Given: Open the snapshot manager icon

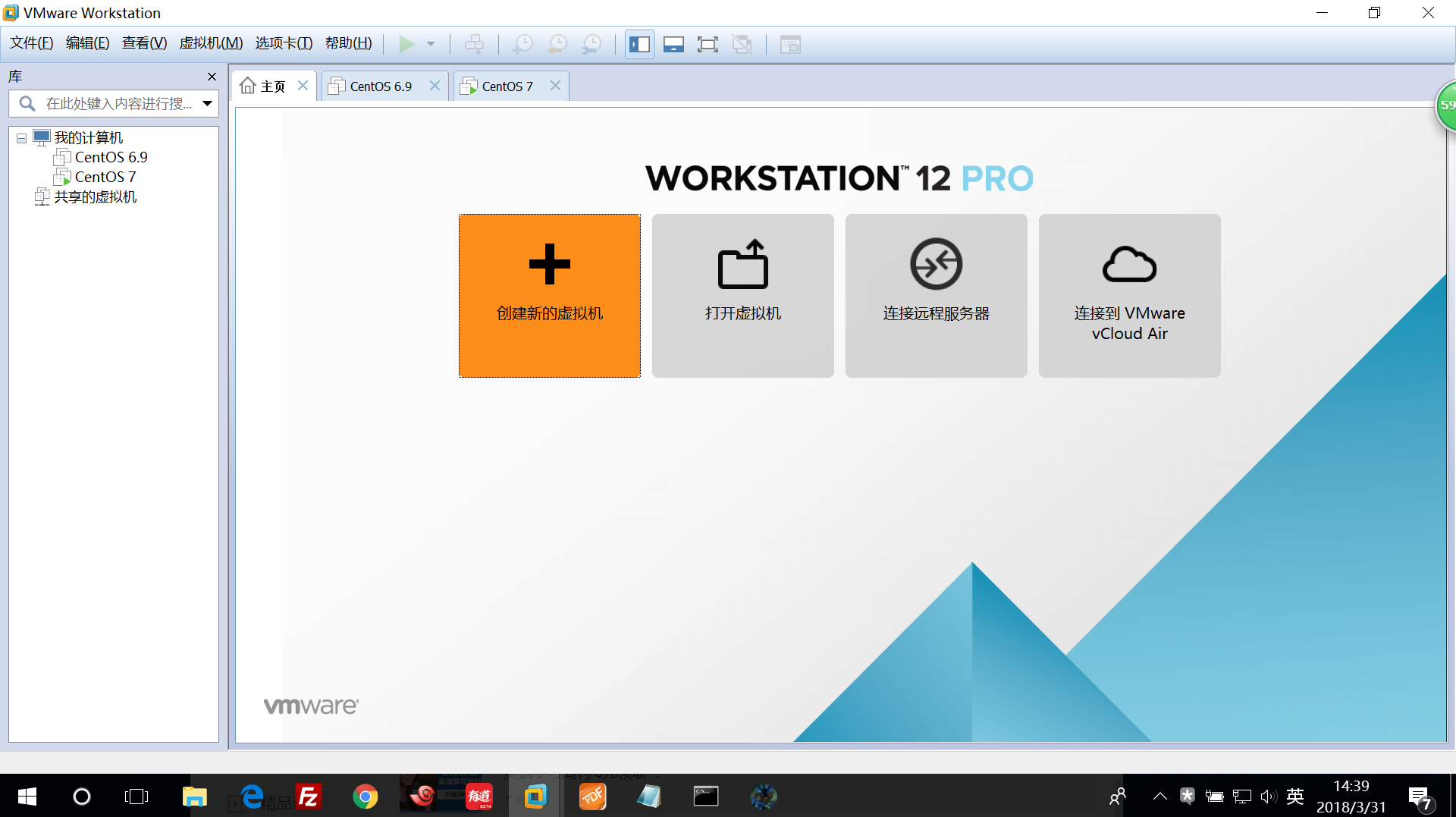Looking at the screenshot, I should point(591,44).
